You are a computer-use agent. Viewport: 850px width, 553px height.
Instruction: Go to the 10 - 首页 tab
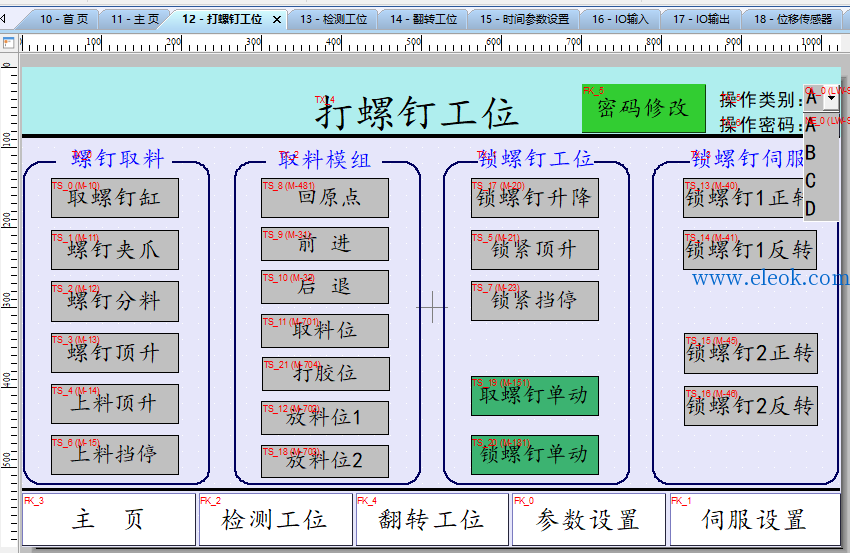[64, 20]
